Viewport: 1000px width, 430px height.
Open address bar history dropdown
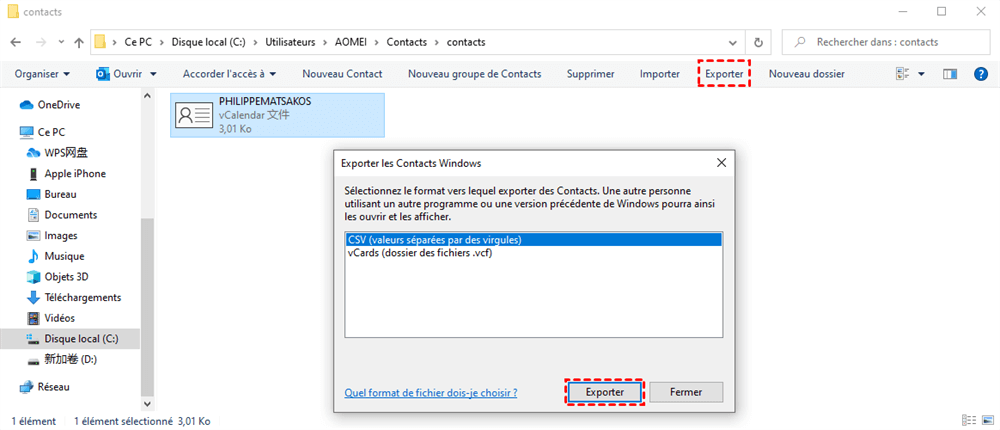738,43
